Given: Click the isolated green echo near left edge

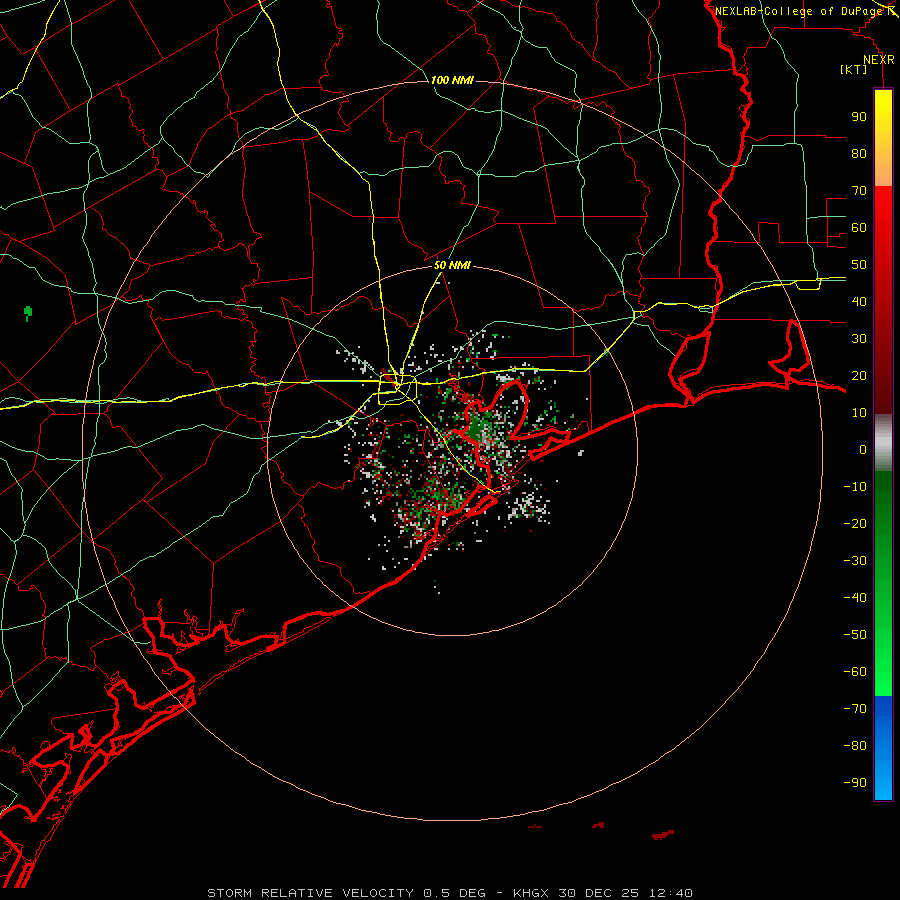Looking at the screenshot, I should (28, 313).
